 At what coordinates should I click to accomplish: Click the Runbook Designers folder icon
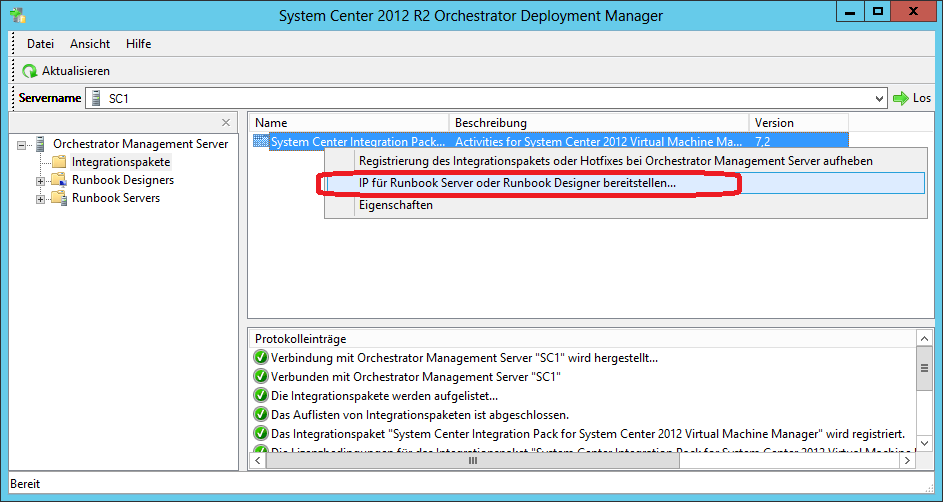(59, 180)
